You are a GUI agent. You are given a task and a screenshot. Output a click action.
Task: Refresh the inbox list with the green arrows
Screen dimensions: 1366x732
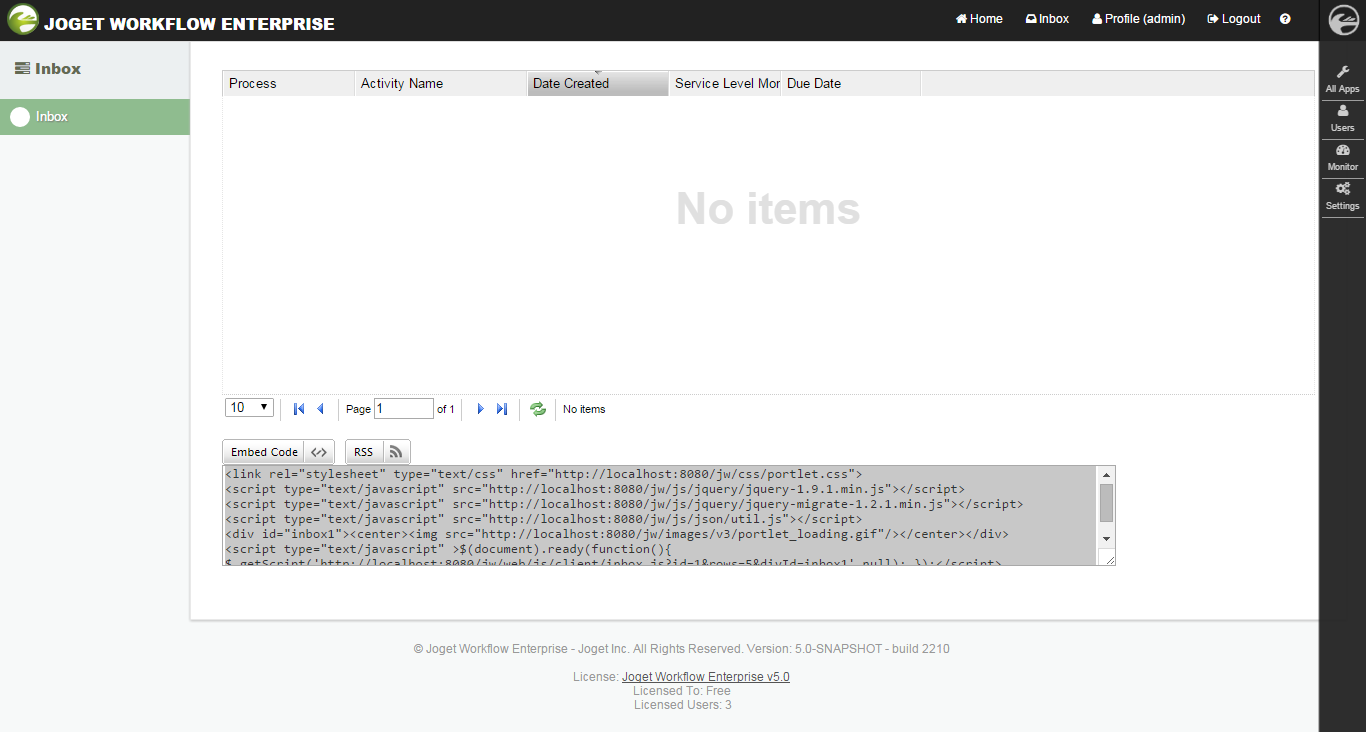[x=538, y=409]
